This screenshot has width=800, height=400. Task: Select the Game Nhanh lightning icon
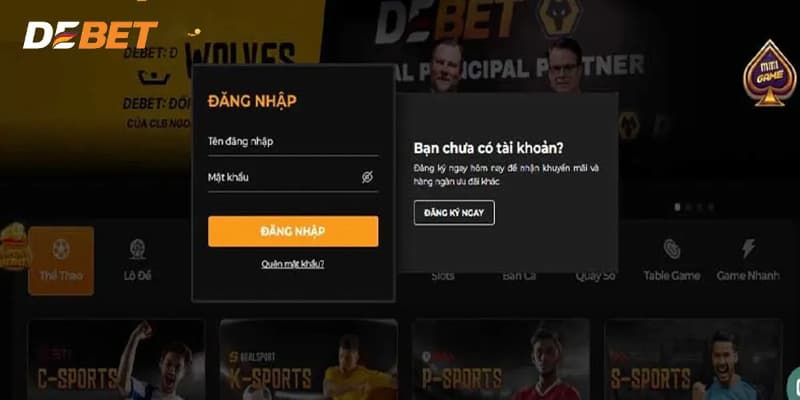pyautogui.click(x=748, y=248)
